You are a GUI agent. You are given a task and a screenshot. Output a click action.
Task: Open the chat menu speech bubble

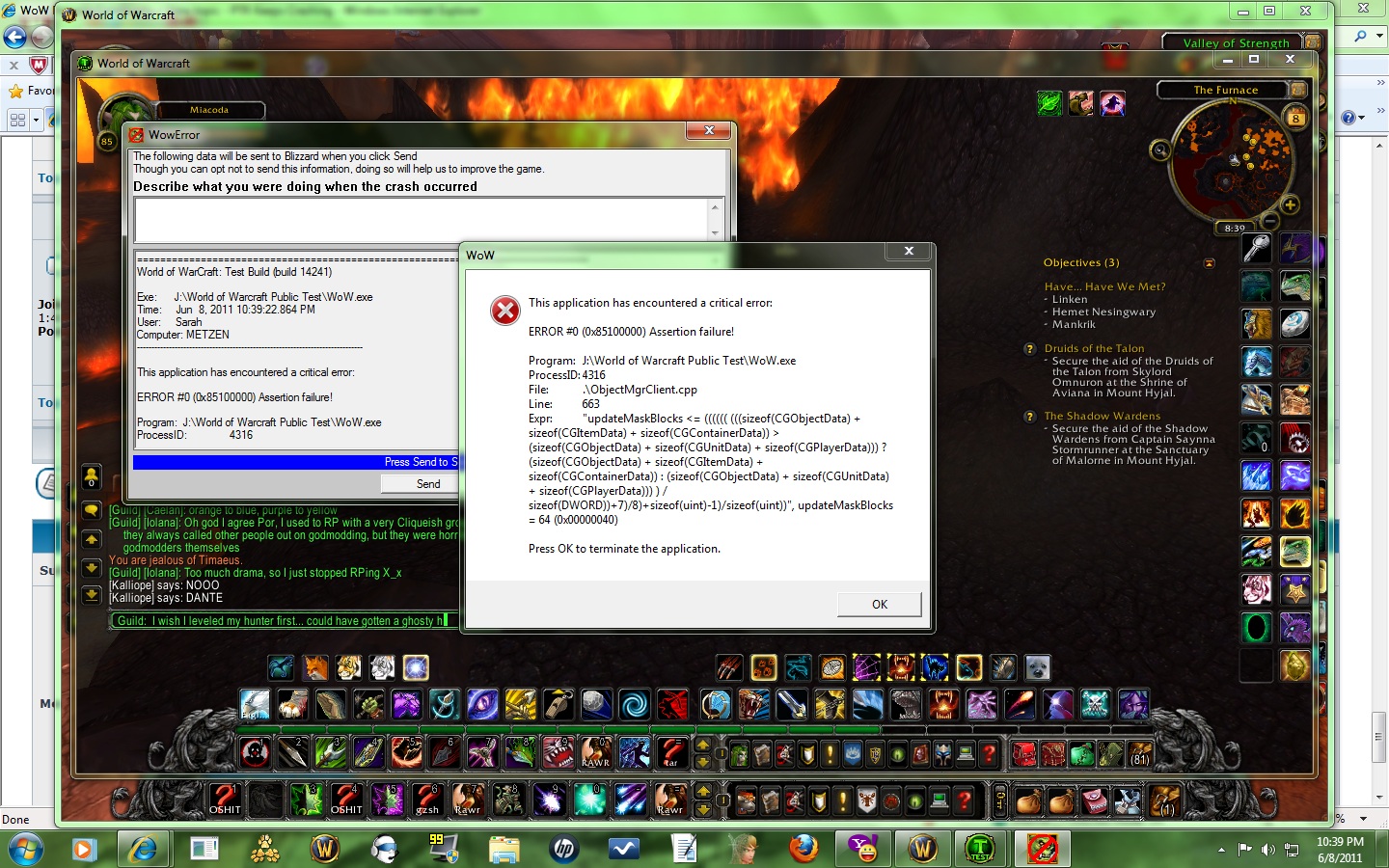[x=91, y=510]
